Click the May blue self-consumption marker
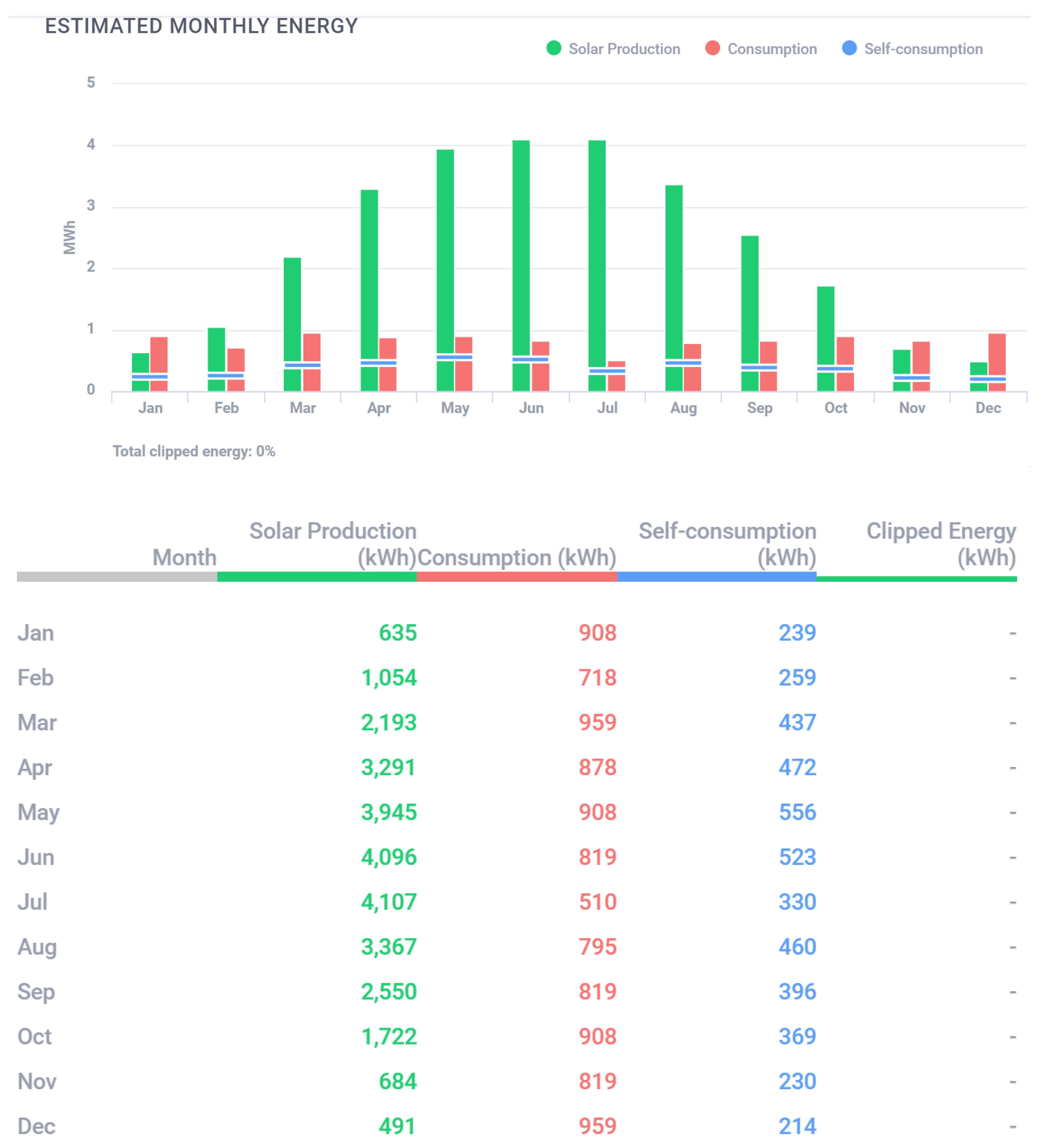 pos(454,358)
